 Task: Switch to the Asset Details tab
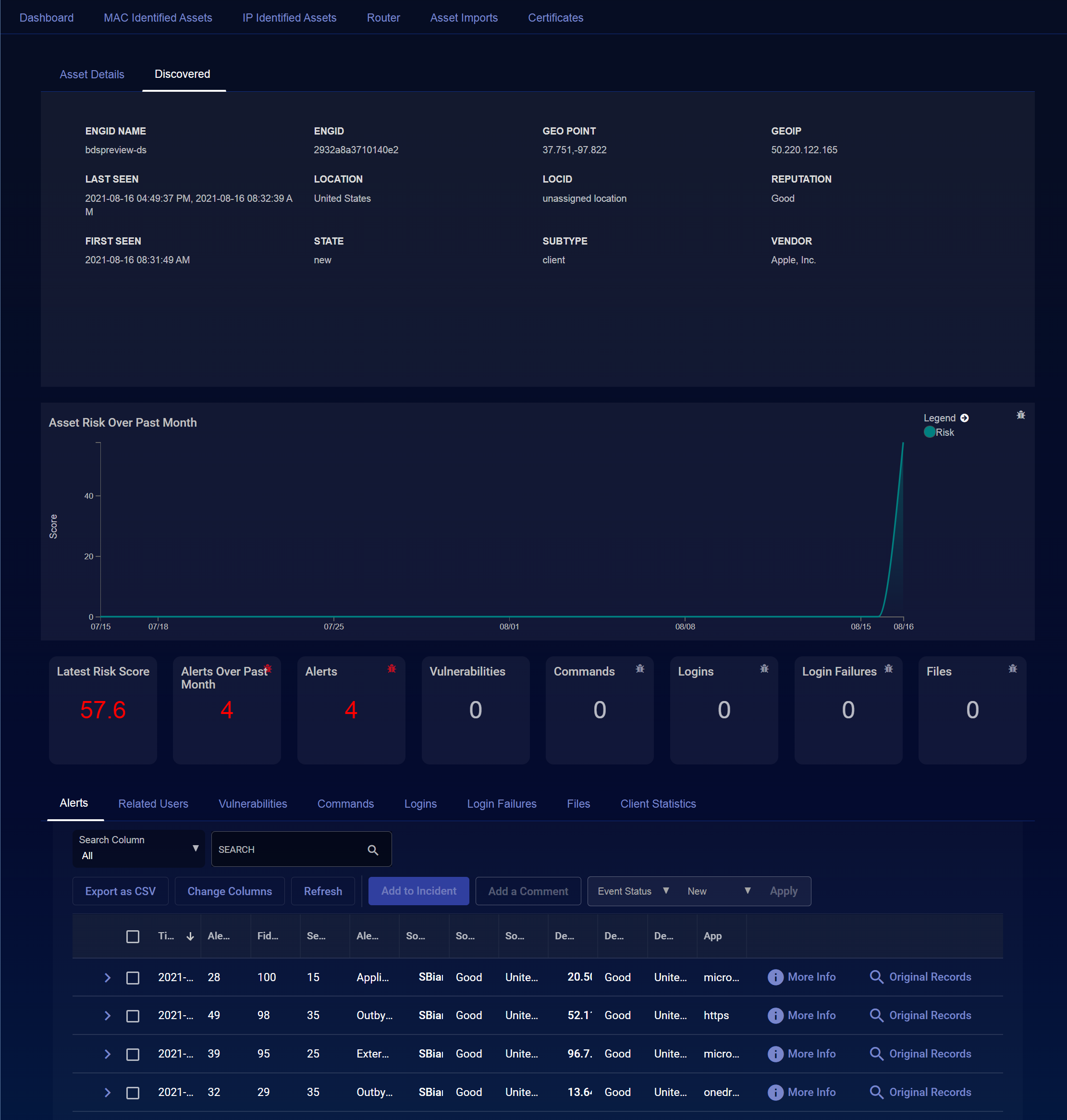click(x=92, y=74)
